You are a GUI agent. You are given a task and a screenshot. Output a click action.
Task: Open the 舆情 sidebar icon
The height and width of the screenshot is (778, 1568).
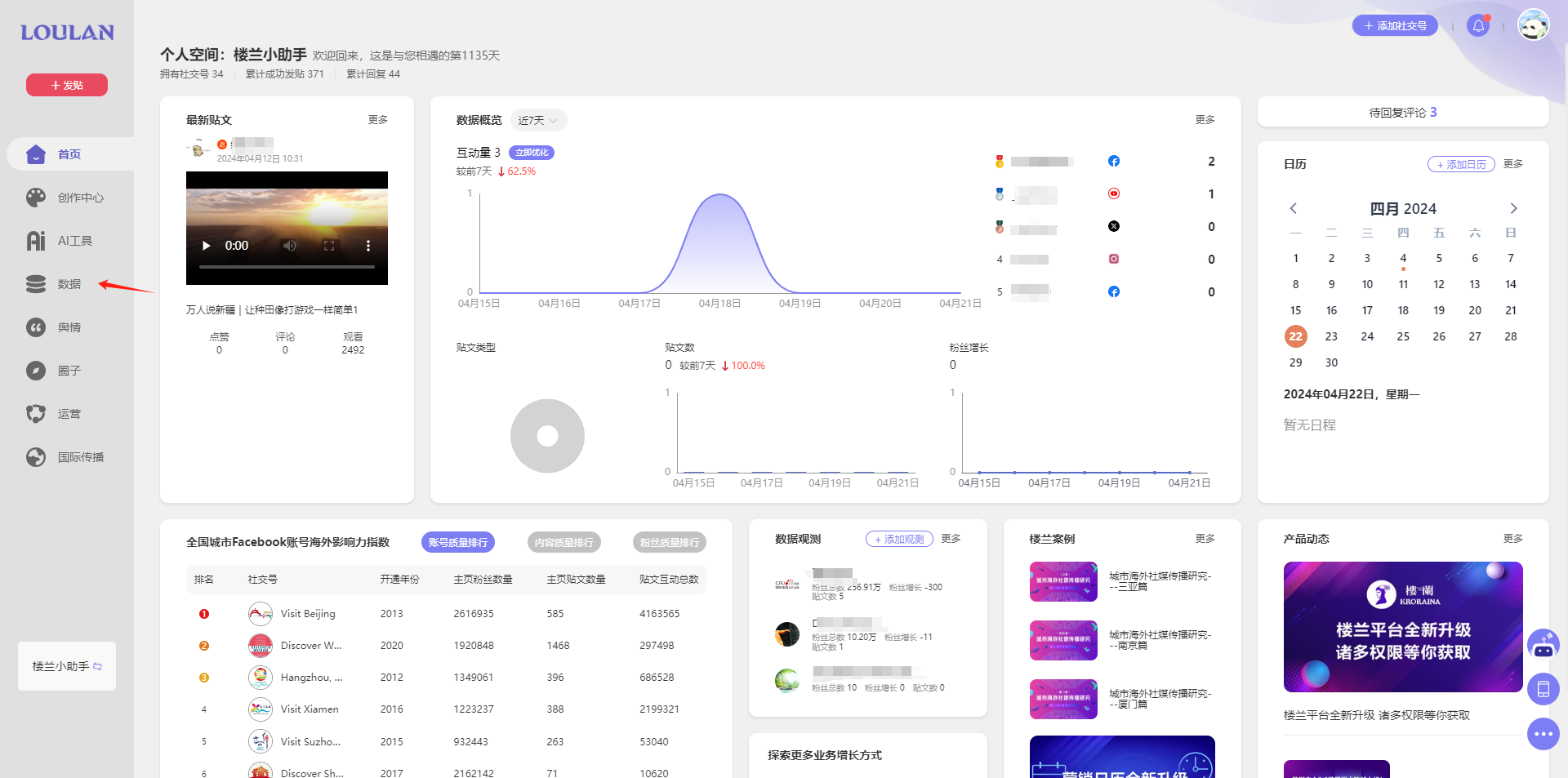pyautogui.click(x=36, y=327)
